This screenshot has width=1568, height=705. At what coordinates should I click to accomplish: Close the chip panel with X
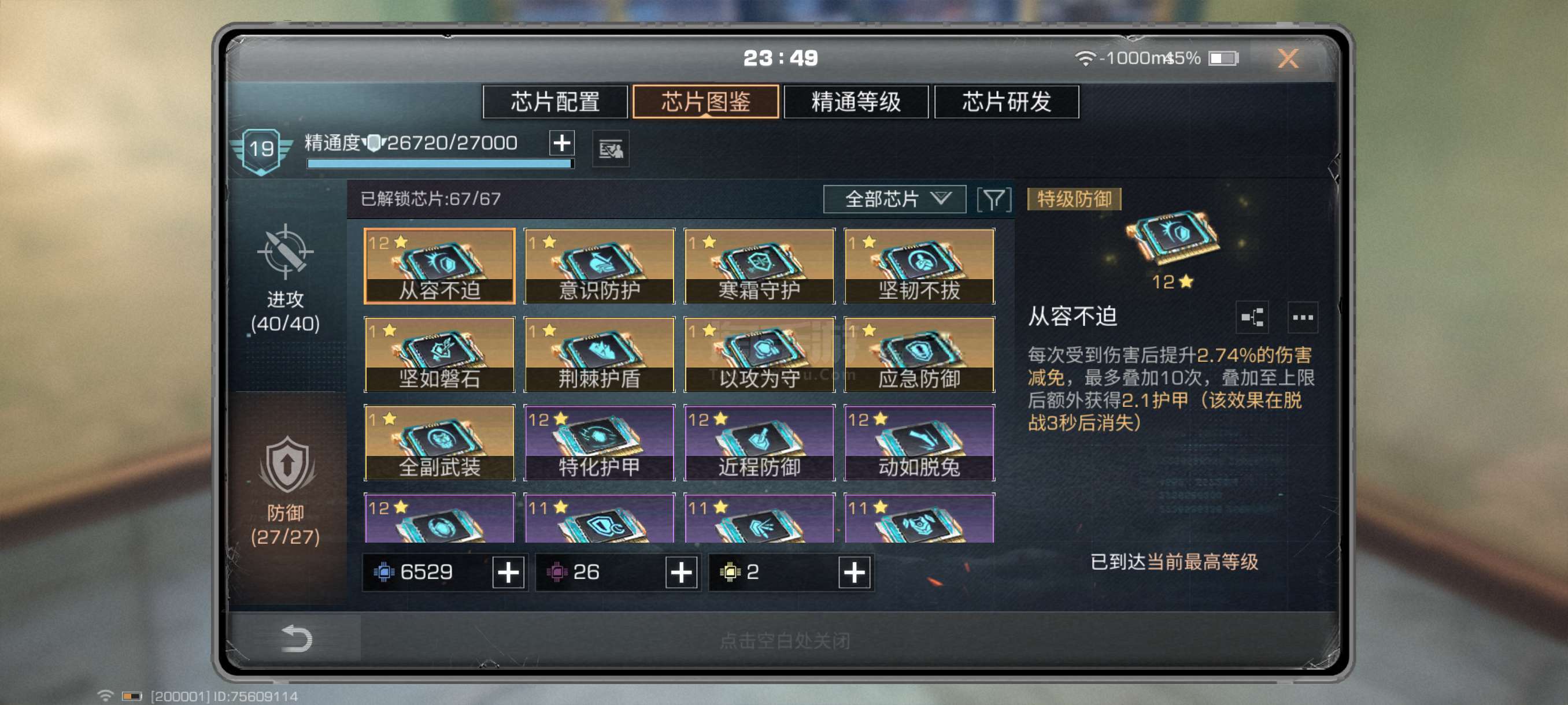click(x=1288, y=58)
